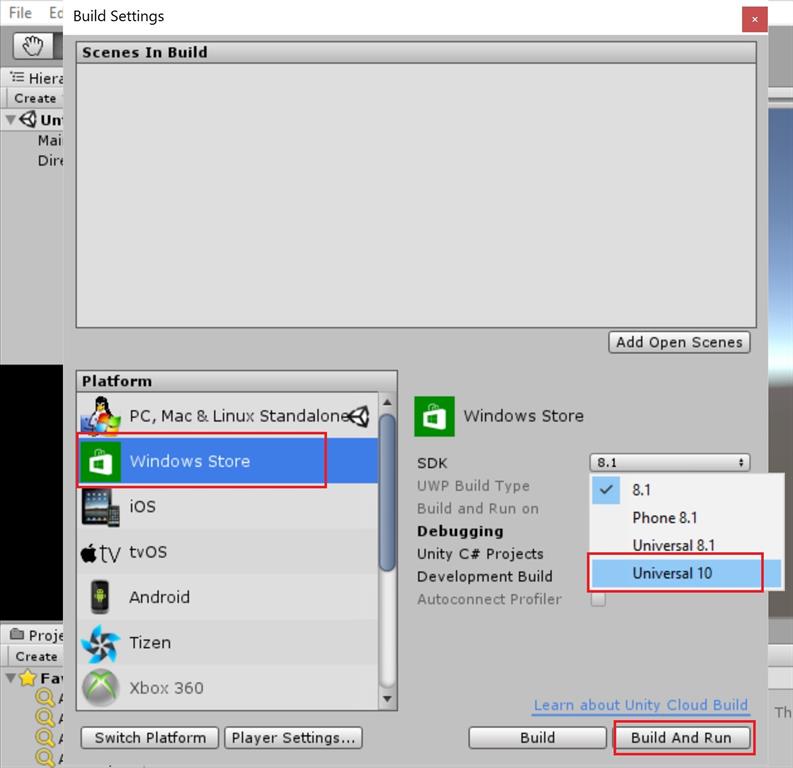
Task: Open Player Settings
Action: click(293, 738)
